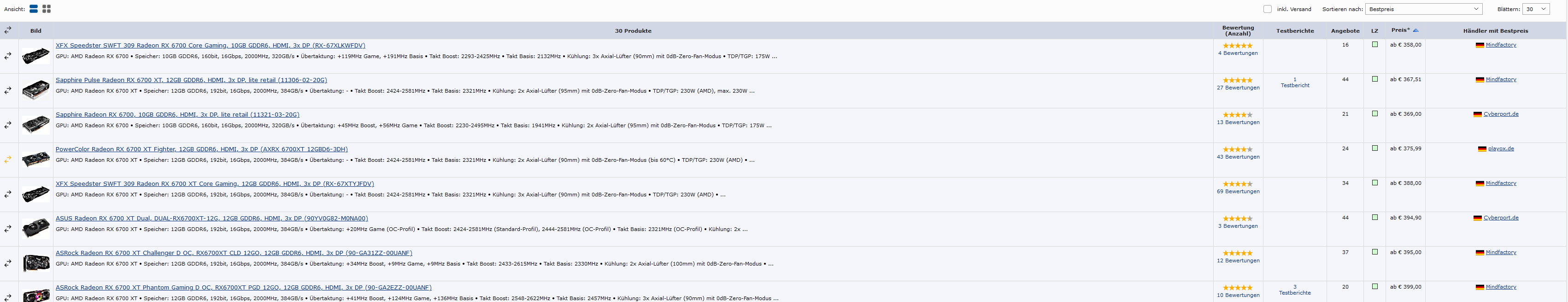Click 44 offers count for Sapphire Pulse
The height and width of the screenshot is (302, 1568).
click(x=1345, y=80)
